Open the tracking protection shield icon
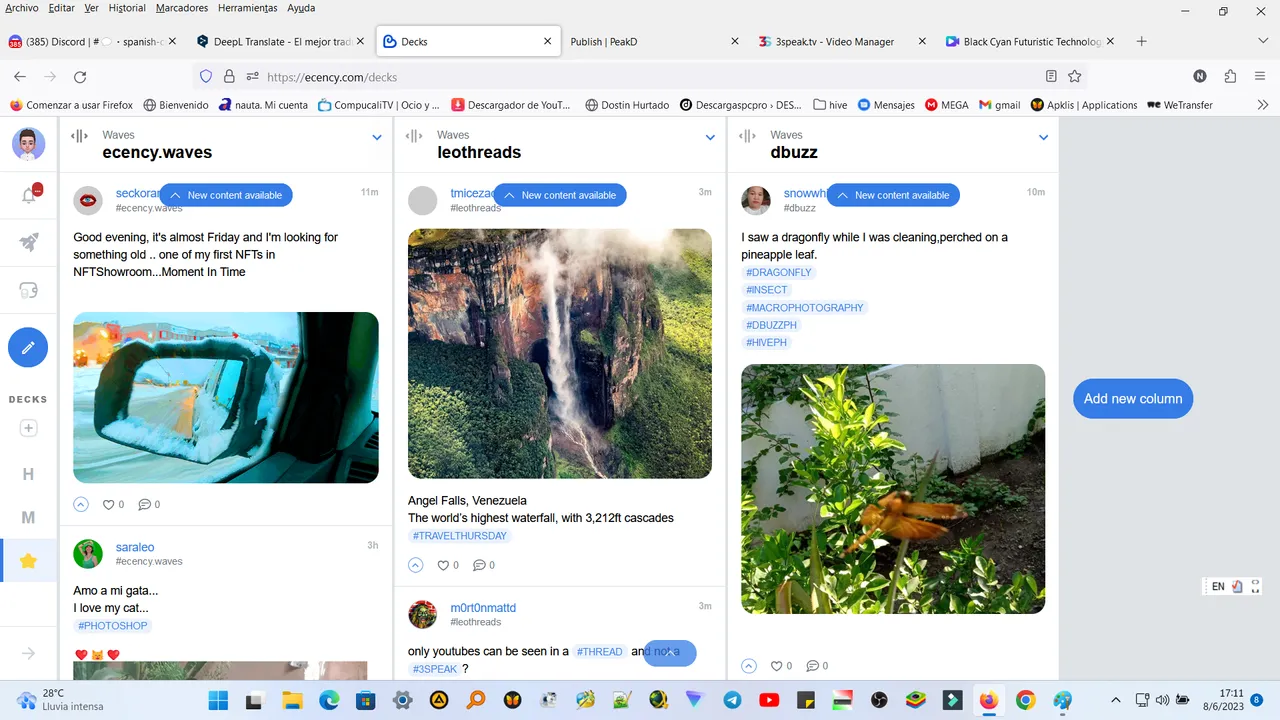The height and width of the screenshot is (720, 1280). (206, 77)
